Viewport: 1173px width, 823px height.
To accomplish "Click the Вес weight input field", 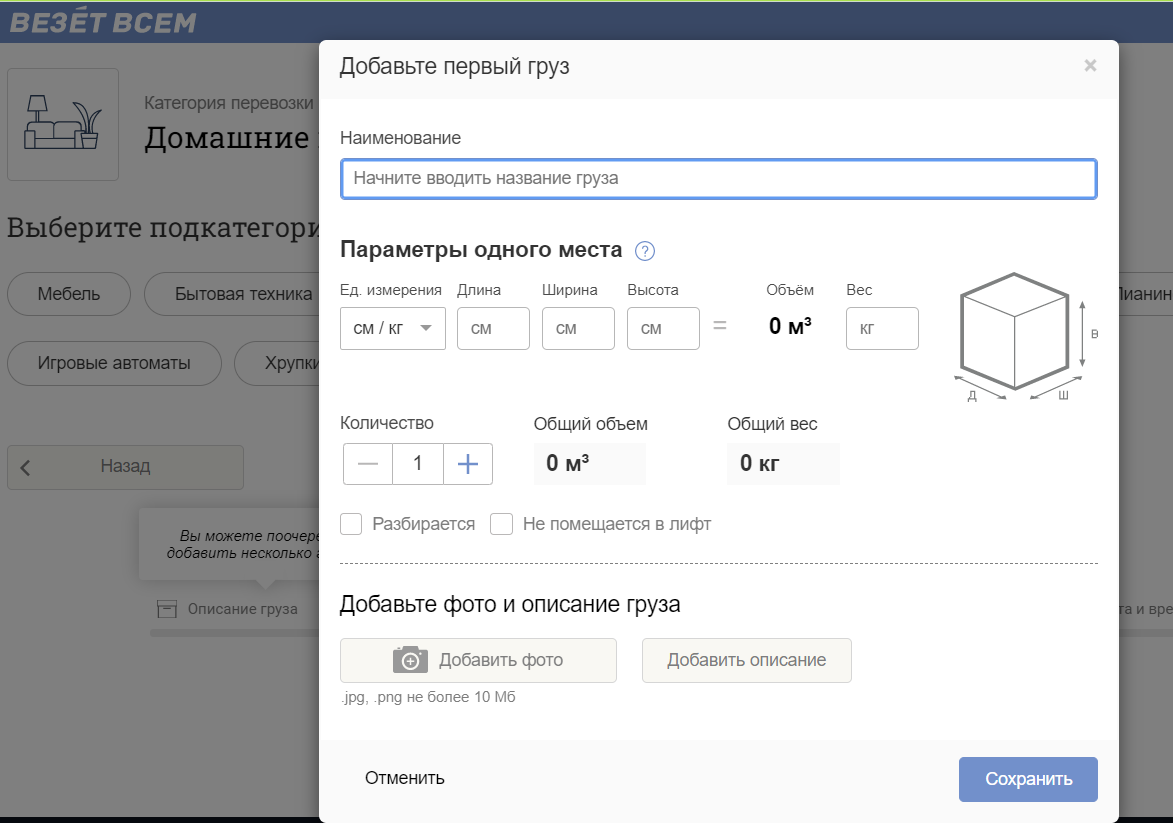I will point(882,328).
